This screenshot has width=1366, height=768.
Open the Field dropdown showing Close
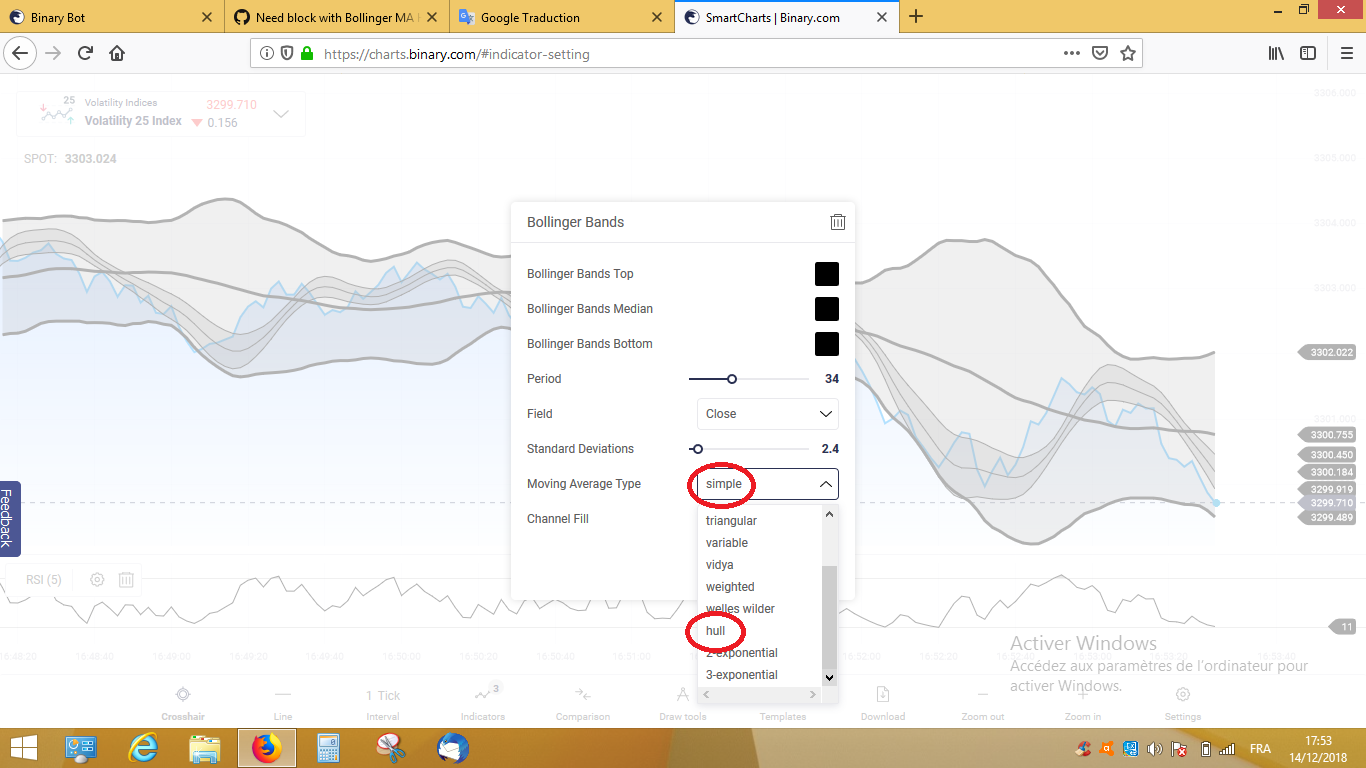click(767, 413)
